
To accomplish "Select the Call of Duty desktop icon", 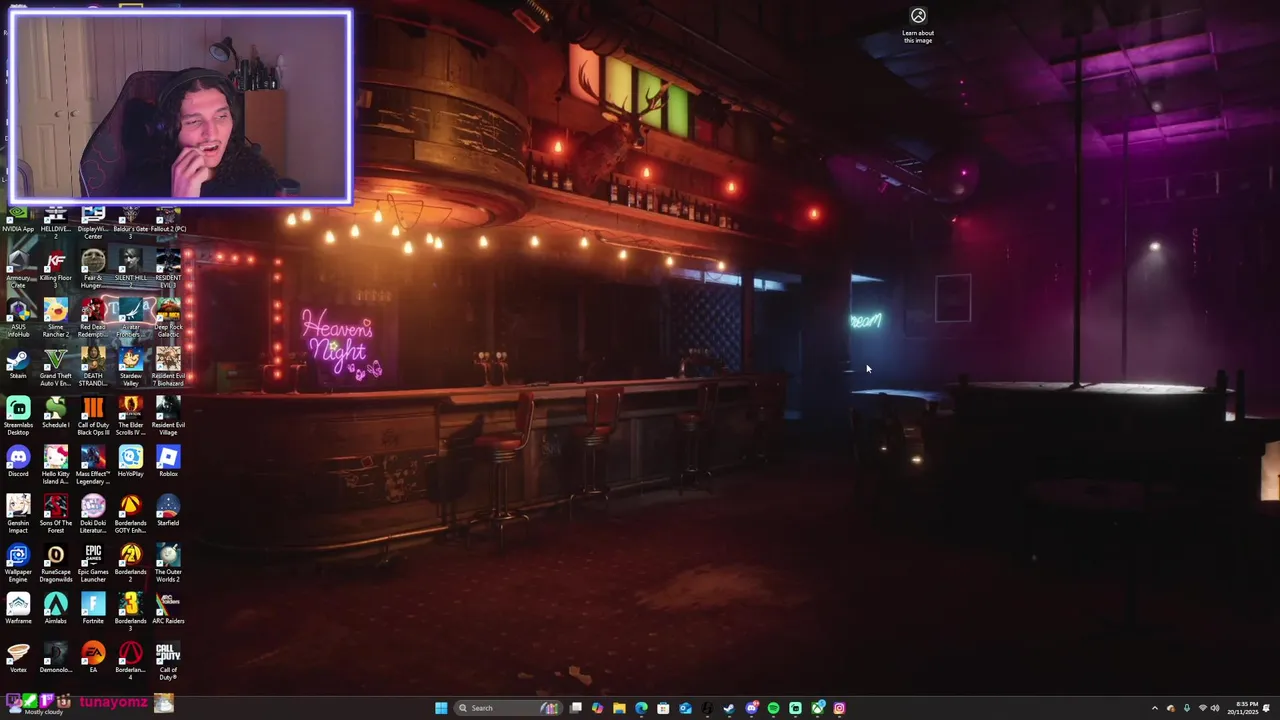I will tap(168, 661).
